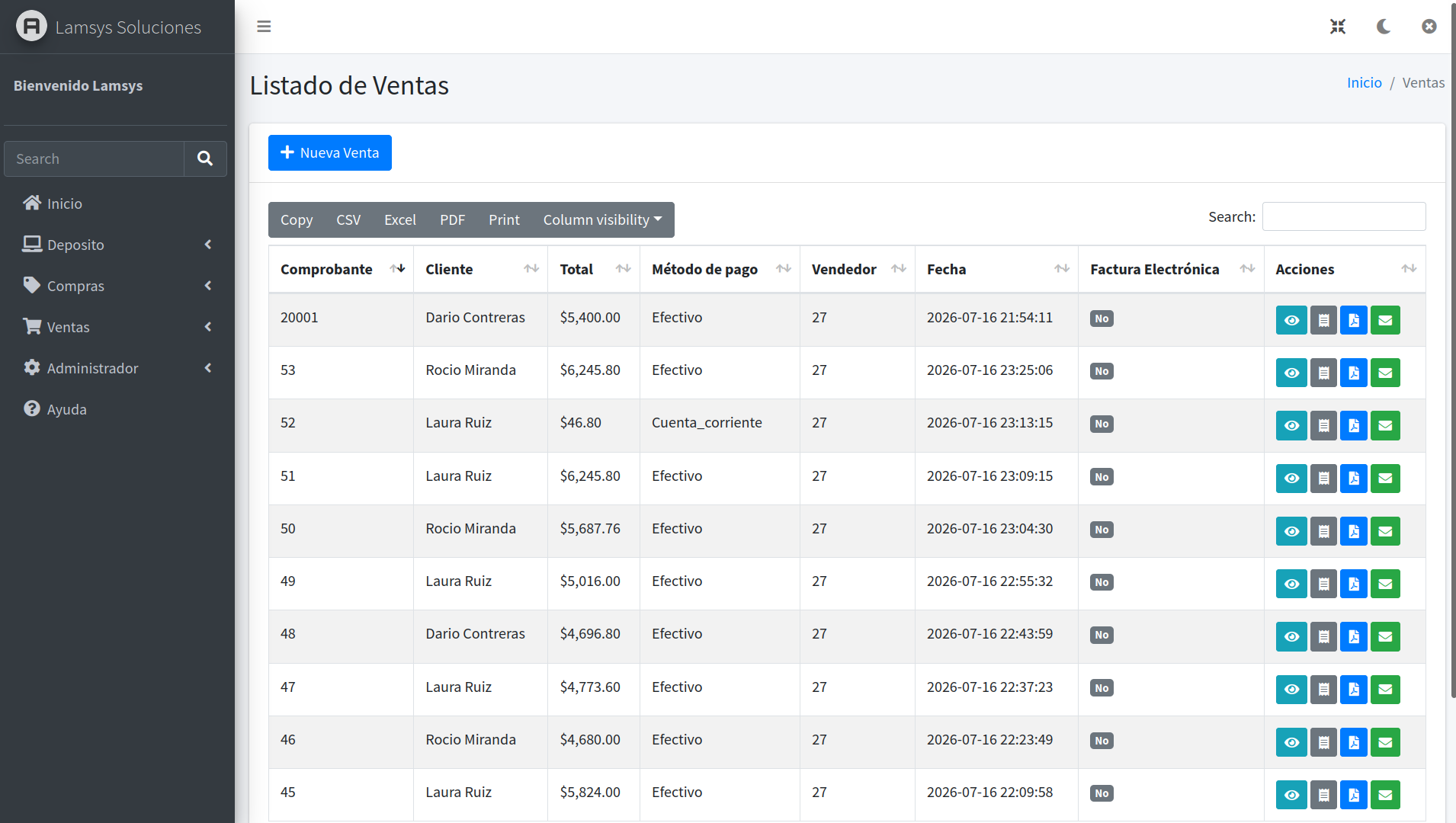Screen dimensions: 1456x823
Task: Expand the Deposito sidebar menu
Action: click(x=117, y=245)
